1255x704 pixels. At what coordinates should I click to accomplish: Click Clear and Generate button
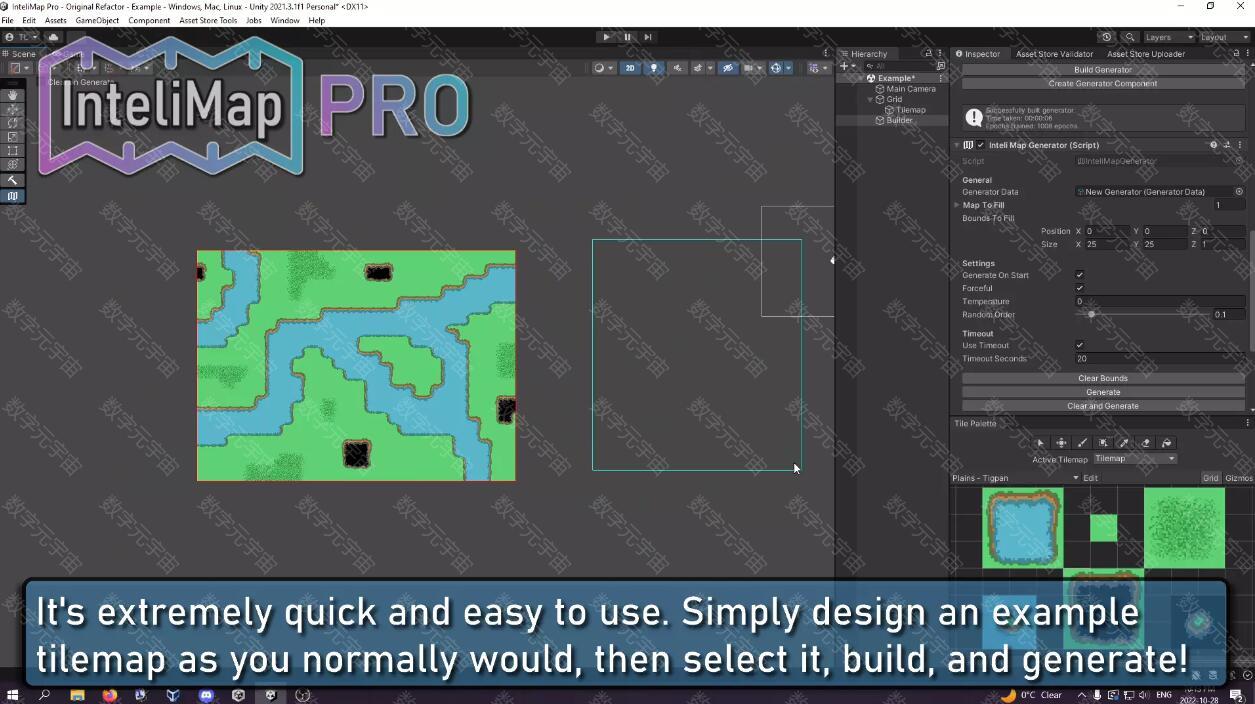pyautogui.click(x=1103, y=406)
